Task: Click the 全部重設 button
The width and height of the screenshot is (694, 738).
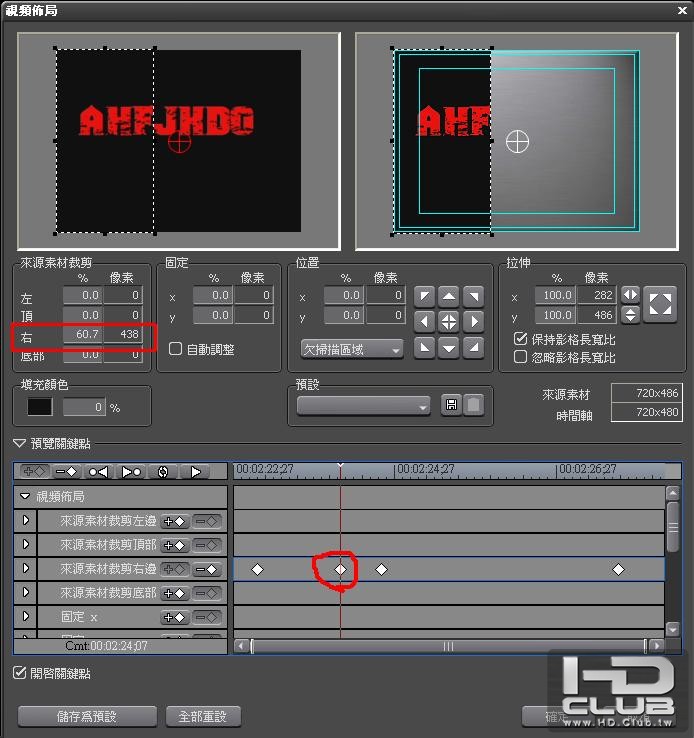Action: click(x=203, y=716)
